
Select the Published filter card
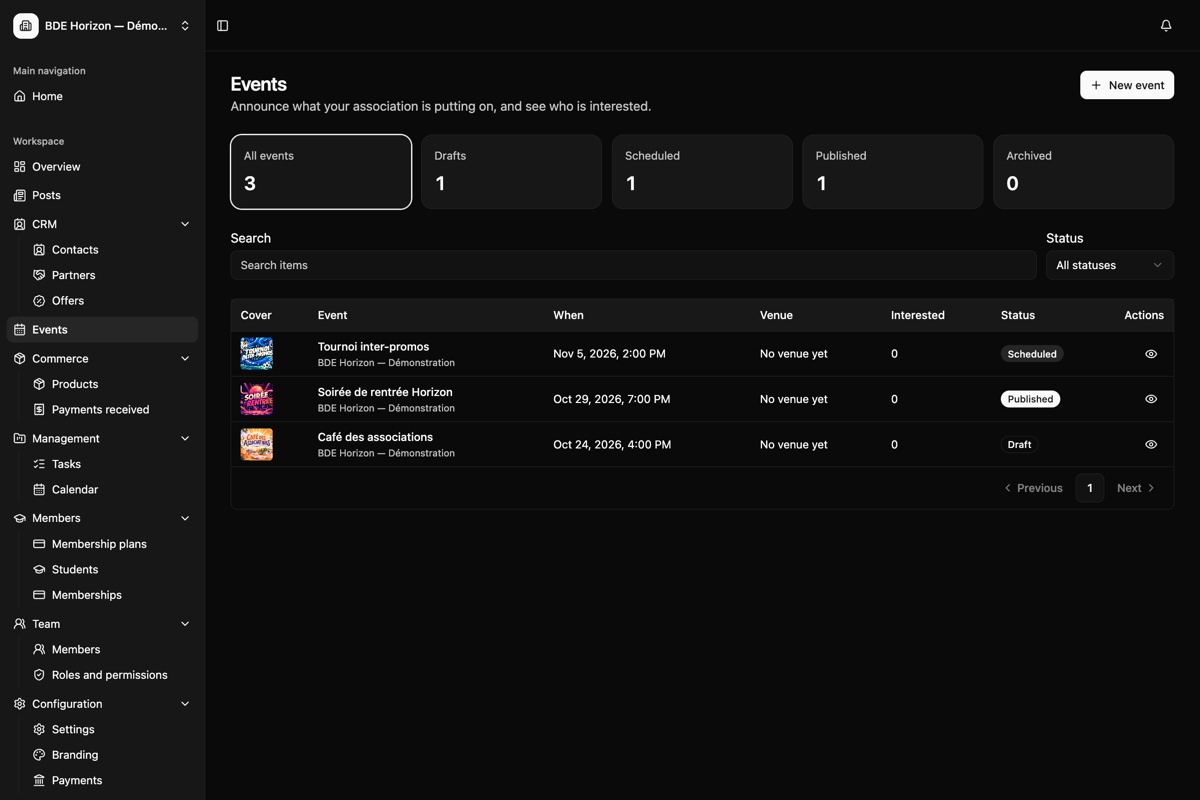point(893,172)
